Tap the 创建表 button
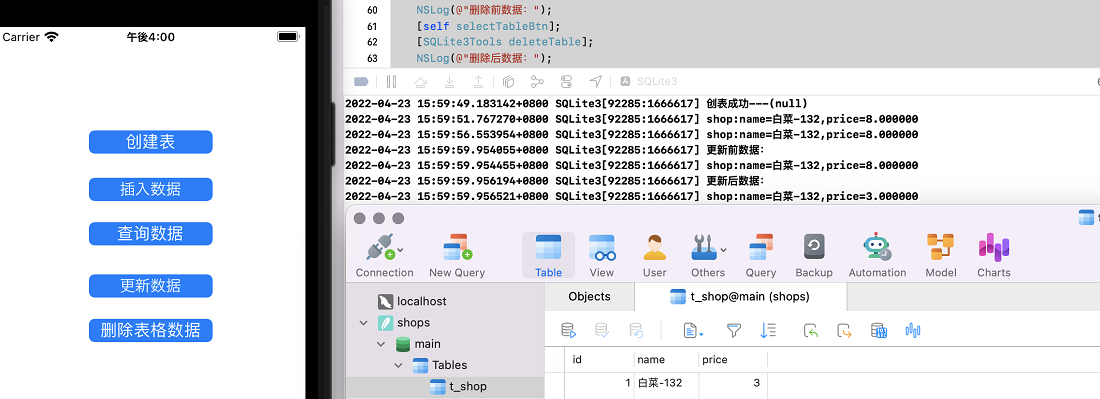This screenshot has height=399, width=1100. pyautogui.click(x=151, y=142)
